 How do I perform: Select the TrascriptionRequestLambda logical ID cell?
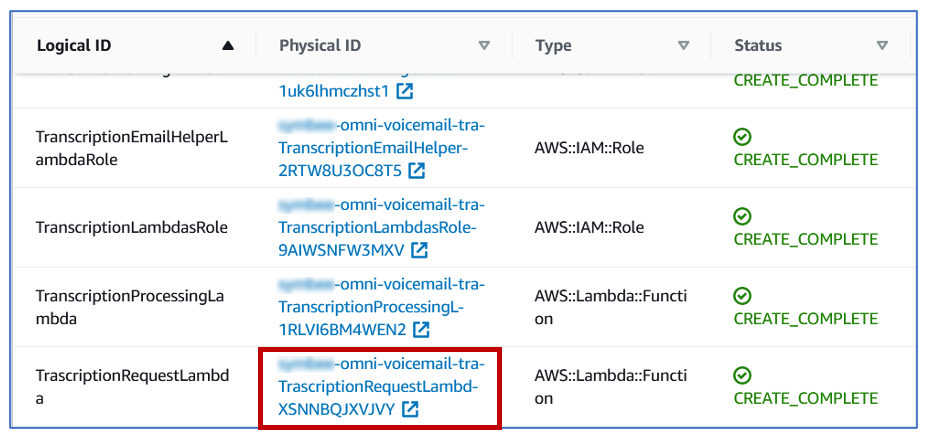[132, 386]
